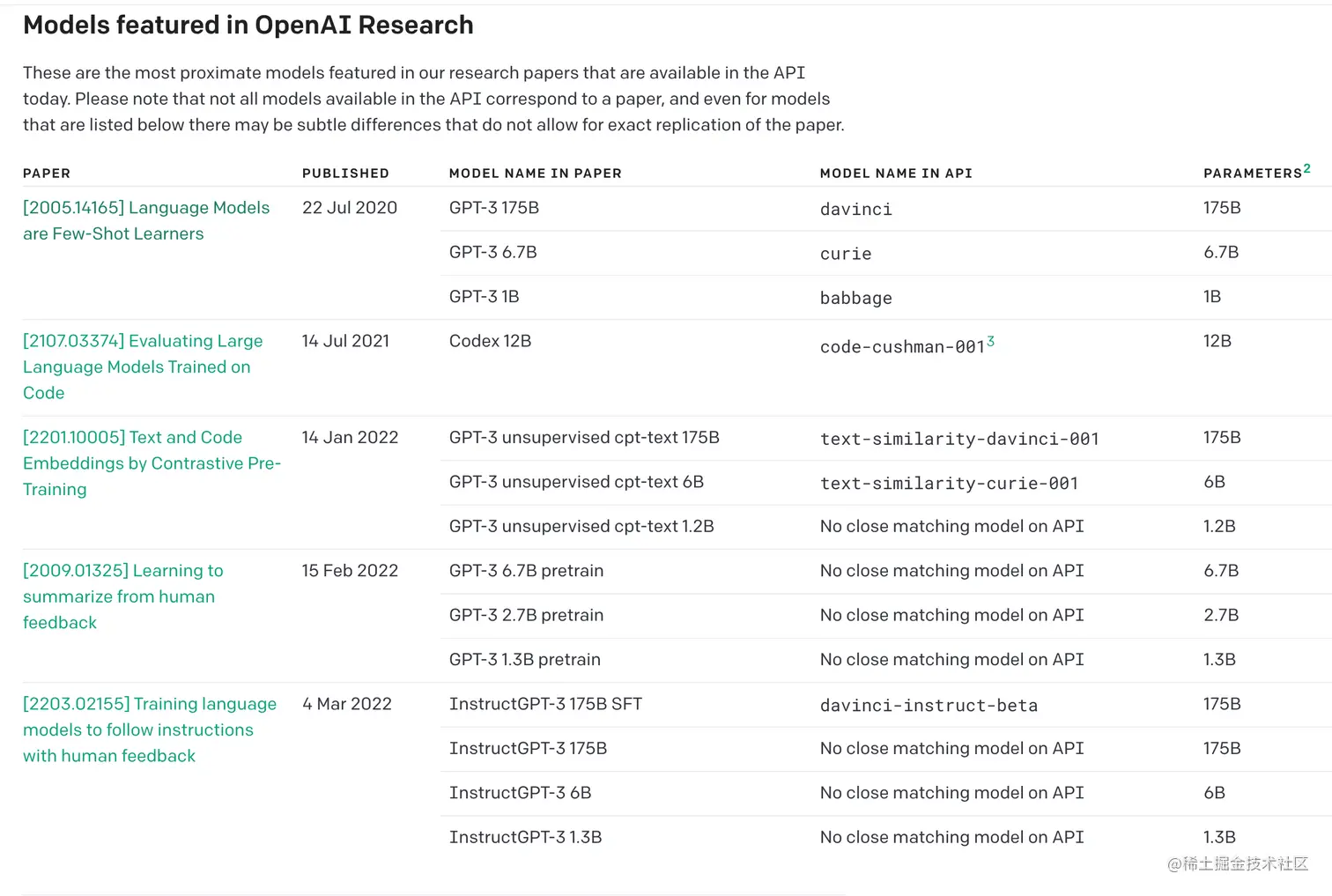Click the MODEL NAME IN PAPER header

pos(536,174)
